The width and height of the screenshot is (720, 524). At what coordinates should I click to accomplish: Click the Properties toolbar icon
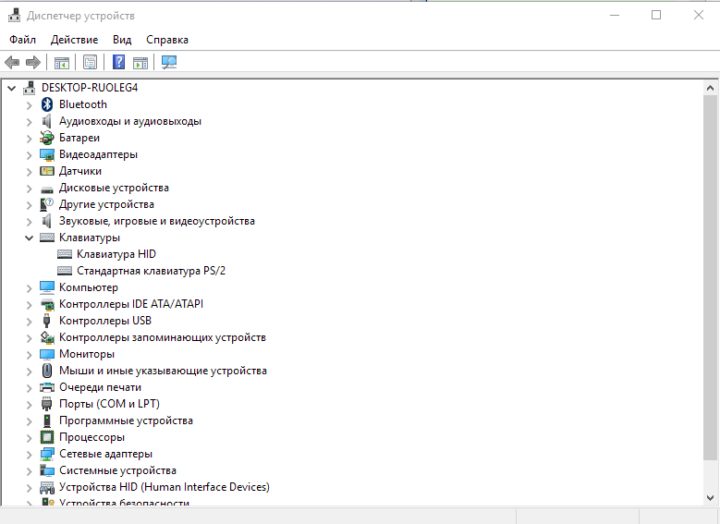pyautogui.click(x=90, y=62)
